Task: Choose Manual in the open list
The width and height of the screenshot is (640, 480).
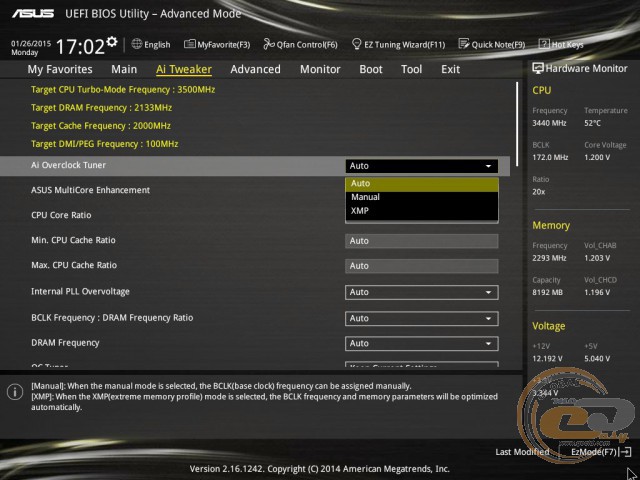Action: [x=422, y=197]
